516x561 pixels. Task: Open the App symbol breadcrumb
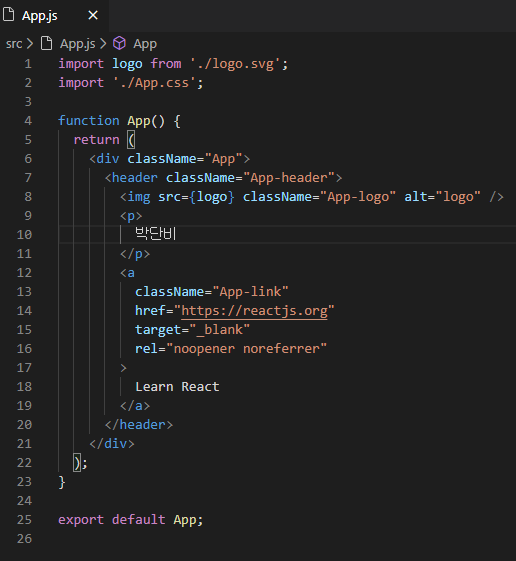145,44
